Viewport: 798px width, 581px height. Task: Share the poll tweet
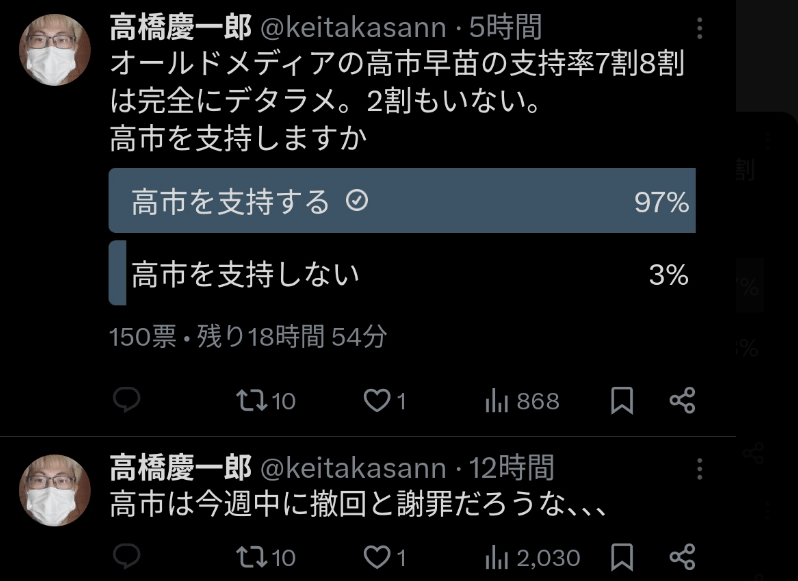coord(682,401)
